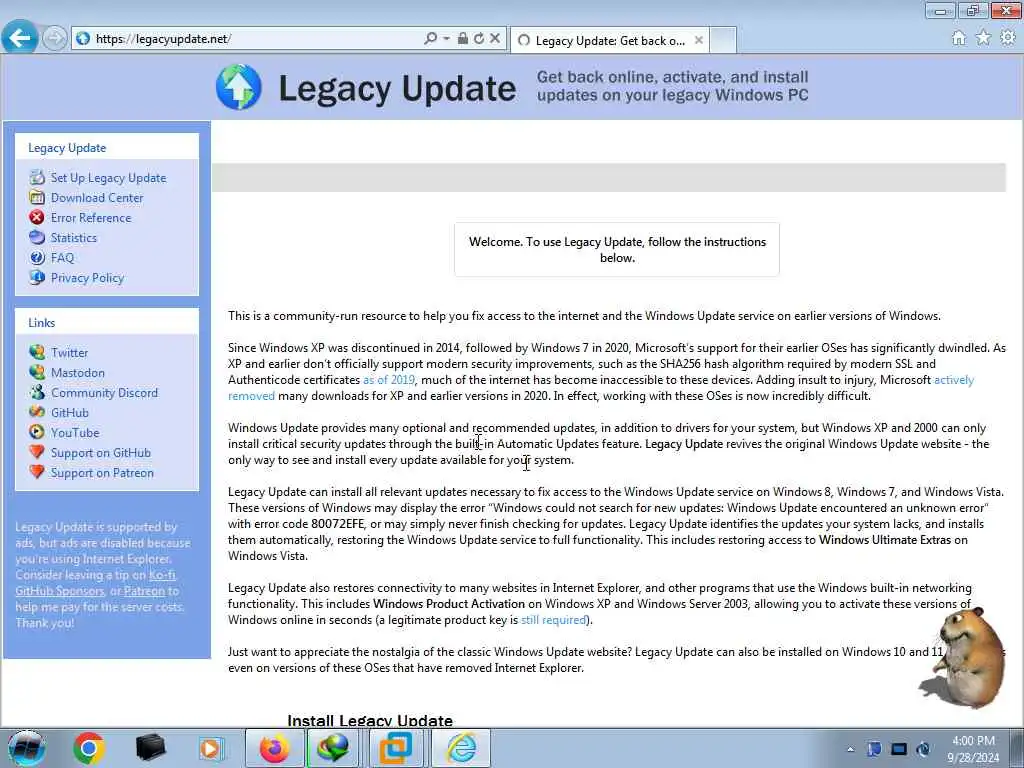The image size is (1024, 768).
Task: Switch to Internet Explorer taskbar button
Action: 461,748
